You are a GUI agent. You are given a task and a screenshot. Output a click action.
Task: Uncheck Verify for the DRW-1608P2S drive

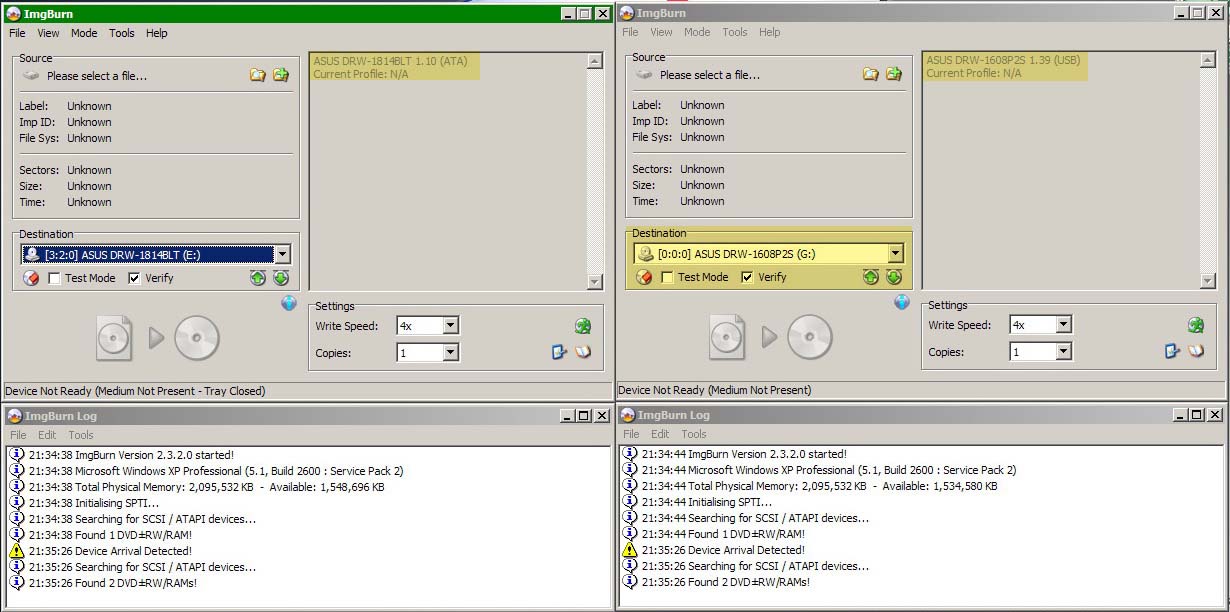point(747,277)
